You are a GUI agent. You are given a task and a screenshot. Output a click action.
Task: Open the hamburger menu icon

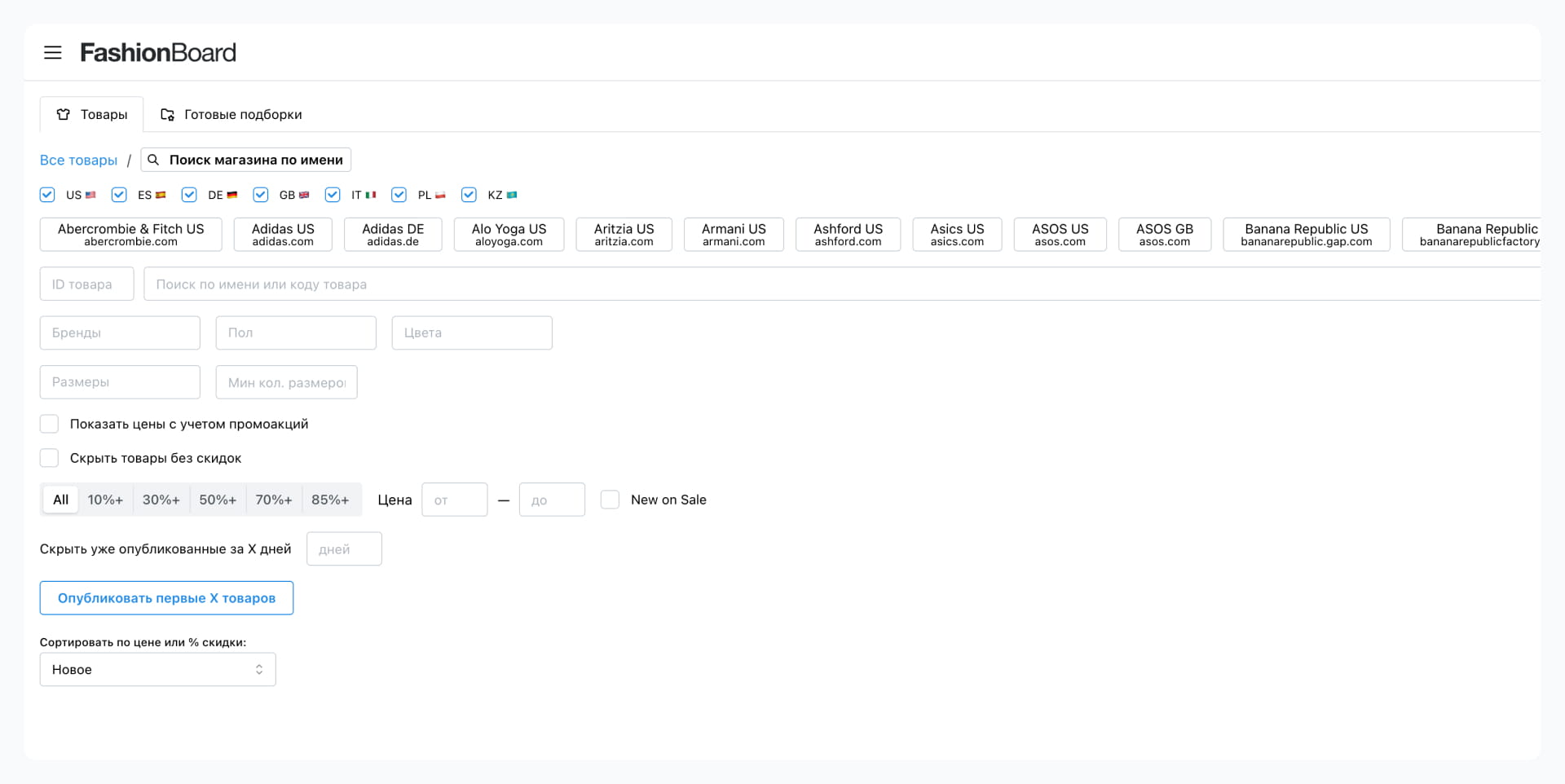pyautogui.click(x=53, y=53)
